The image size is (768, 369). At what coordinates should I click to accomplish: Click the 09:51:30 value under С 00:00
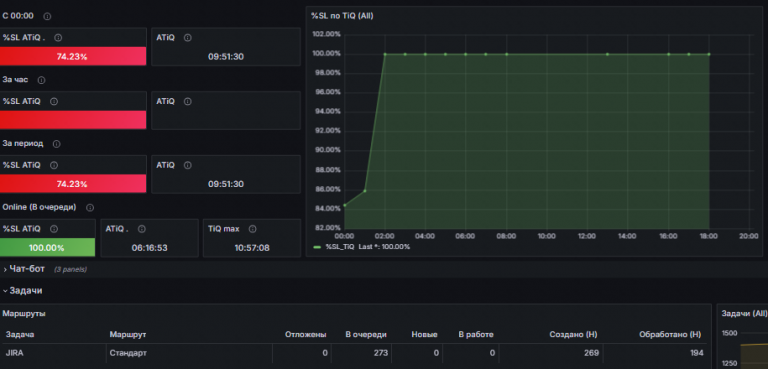[x=226, y=57]
